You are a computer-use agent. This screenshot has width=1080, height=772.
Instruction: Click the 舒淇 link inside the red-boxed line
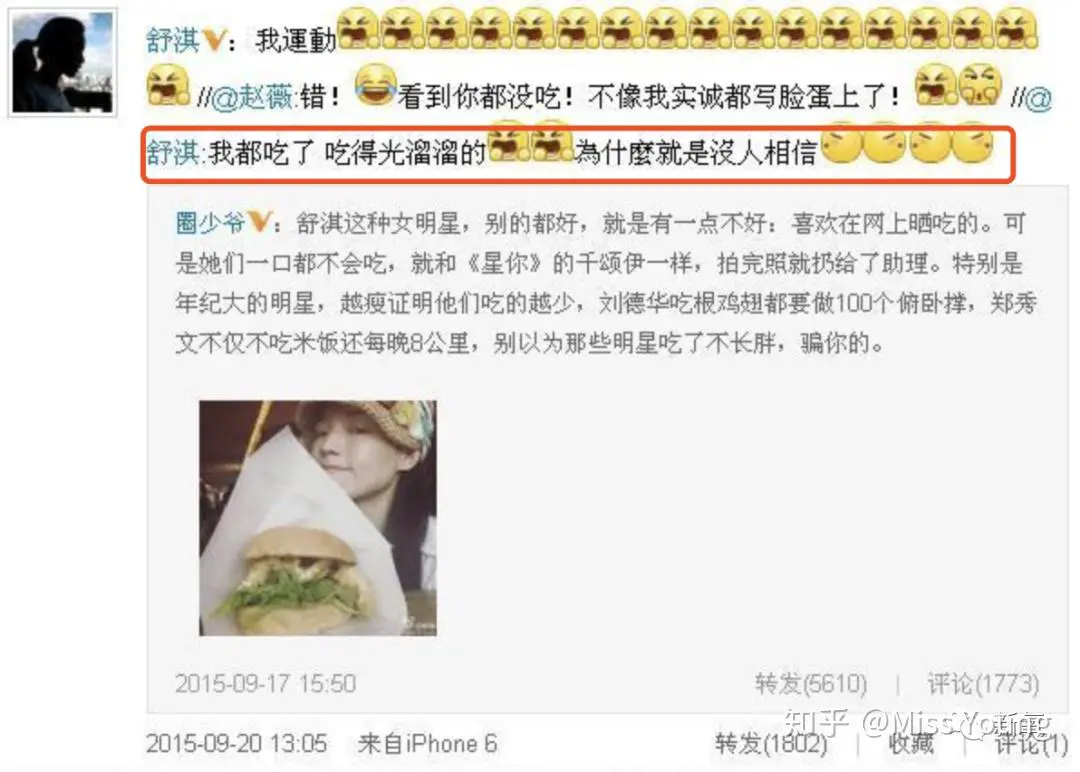[175, 152]
